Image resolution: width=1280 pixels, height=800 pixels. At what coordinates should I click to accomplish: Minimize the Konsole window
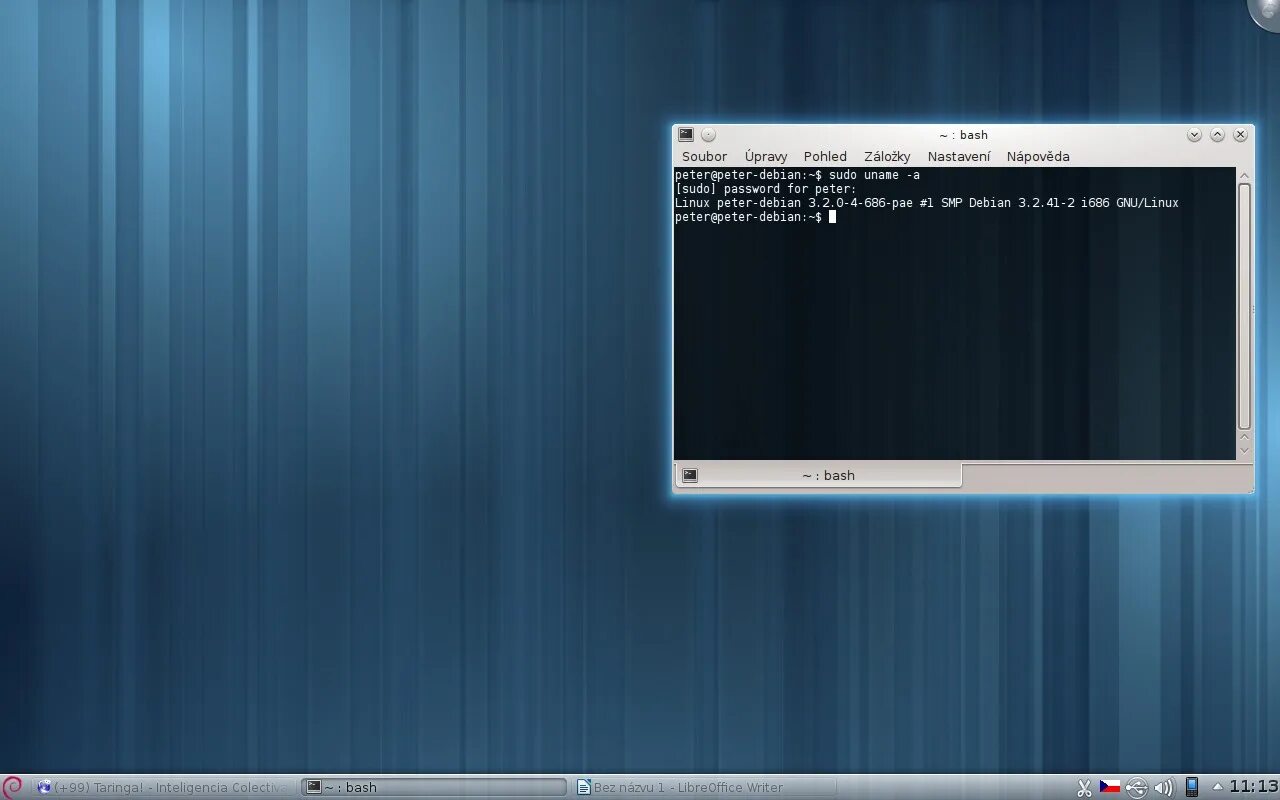[x=1194, y=134]
